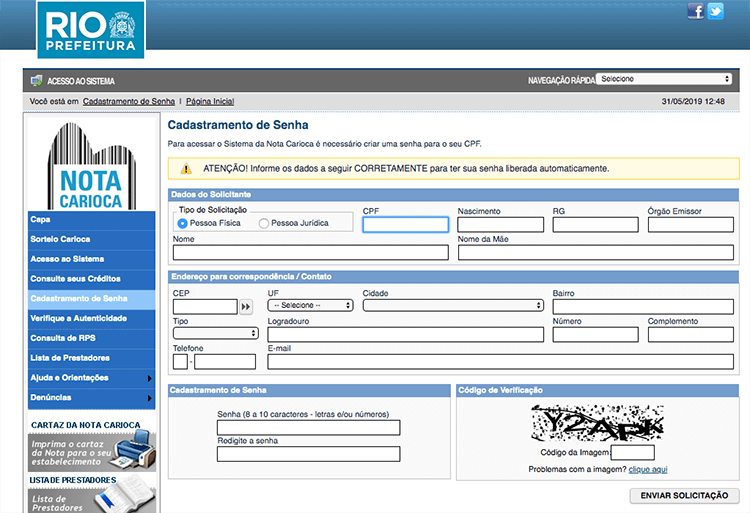Click the Cartaz da Nota printer banner
This screenshot has width=750, height=513.
point(91,452)
